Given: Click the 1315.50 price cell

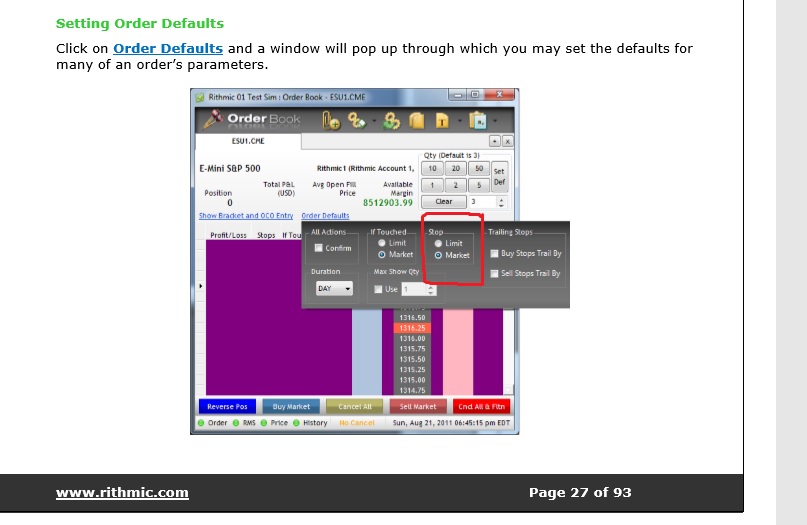Looking at the screenshot, I should [x=412, y=359].
